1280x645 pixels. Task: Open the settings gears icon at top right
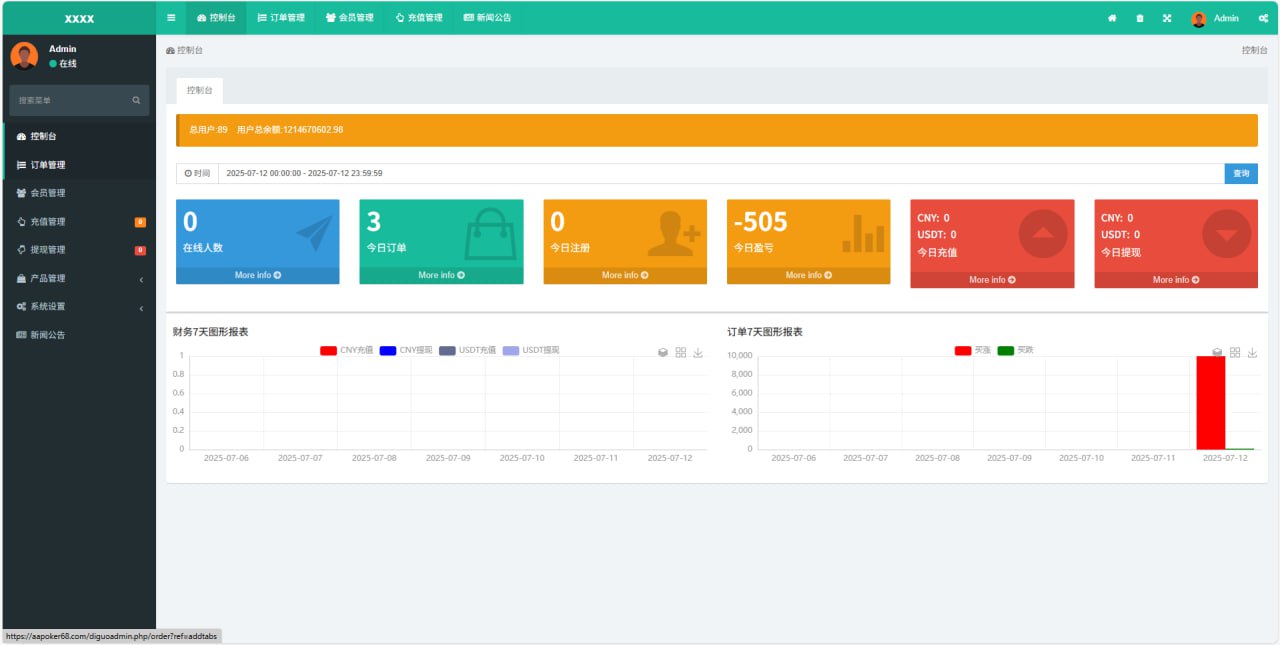pyautogui.click(x=1263, y=18)
